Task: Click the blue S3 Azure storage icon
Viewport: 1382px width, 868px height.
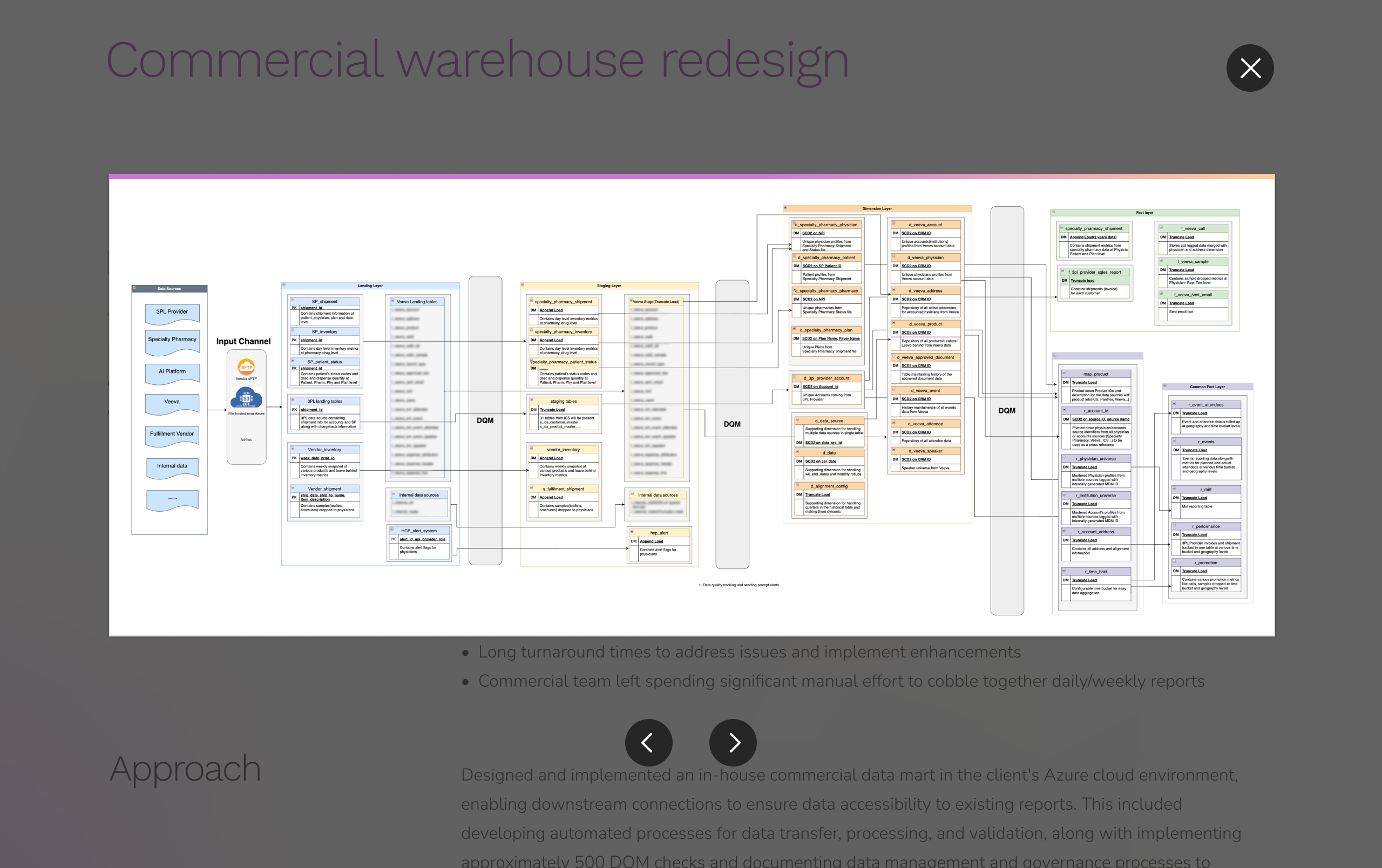Action: tap(246, 398)
